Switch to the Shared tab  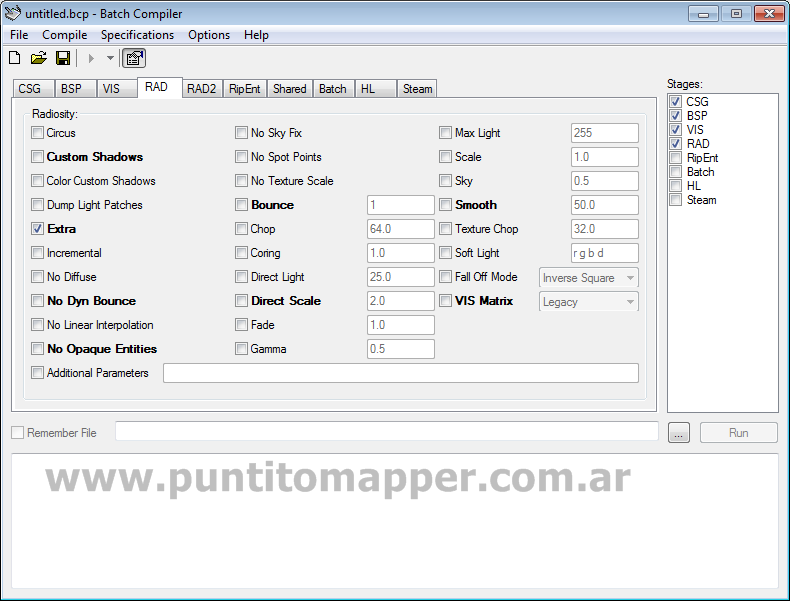click(290, 89)
